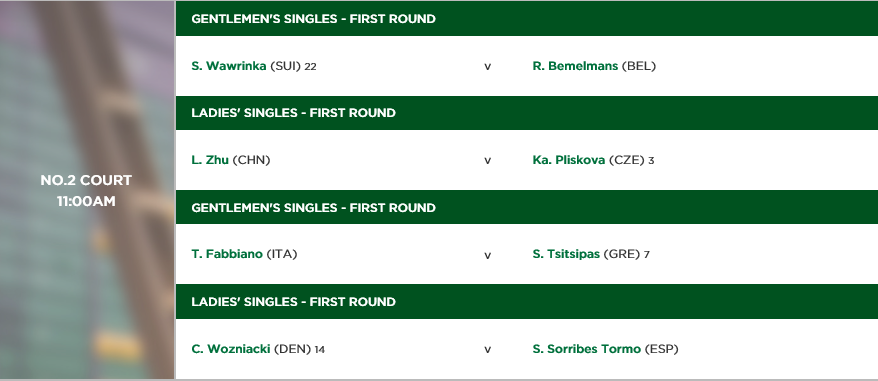Open S. Sorribes Tormo player link

[x=586, y=349]
